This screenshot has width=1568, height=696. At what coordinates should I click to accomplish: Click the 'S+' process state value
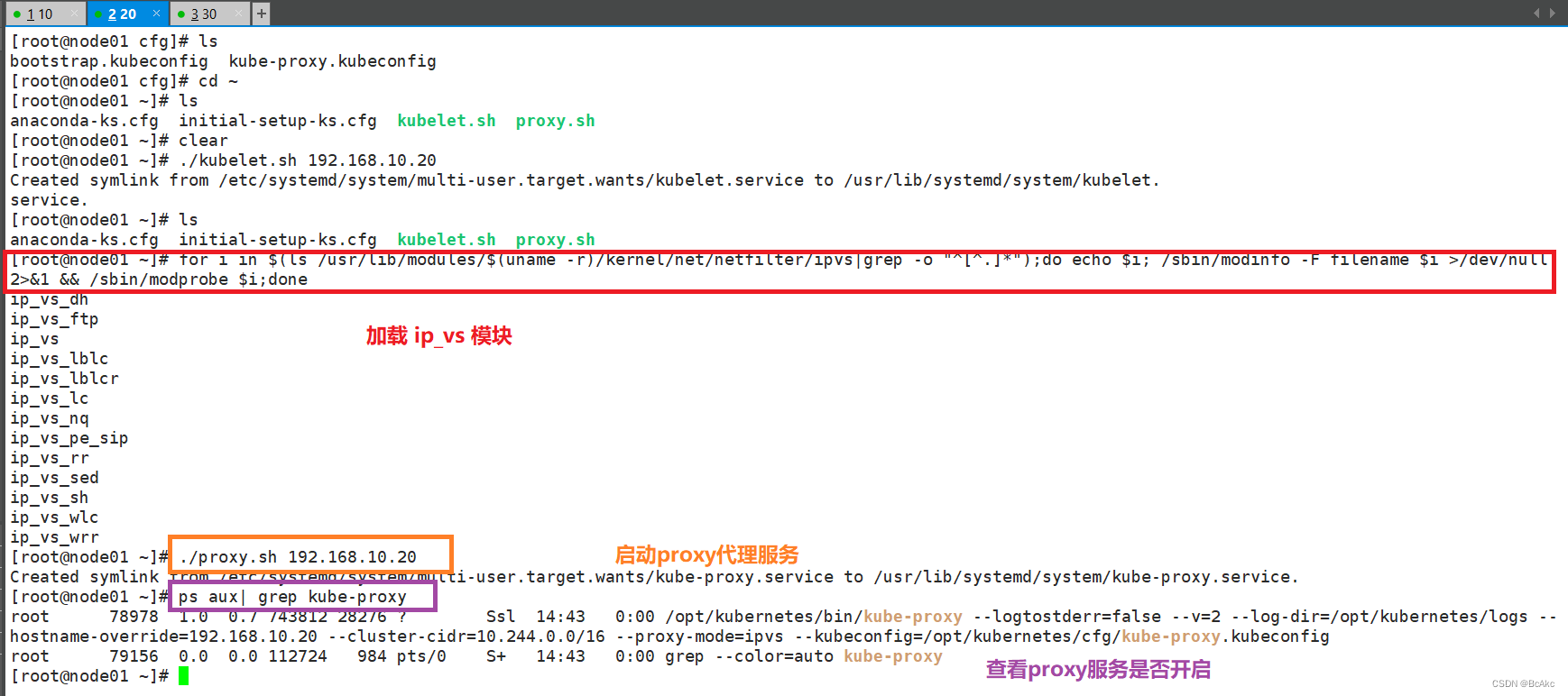coord(496,656)
